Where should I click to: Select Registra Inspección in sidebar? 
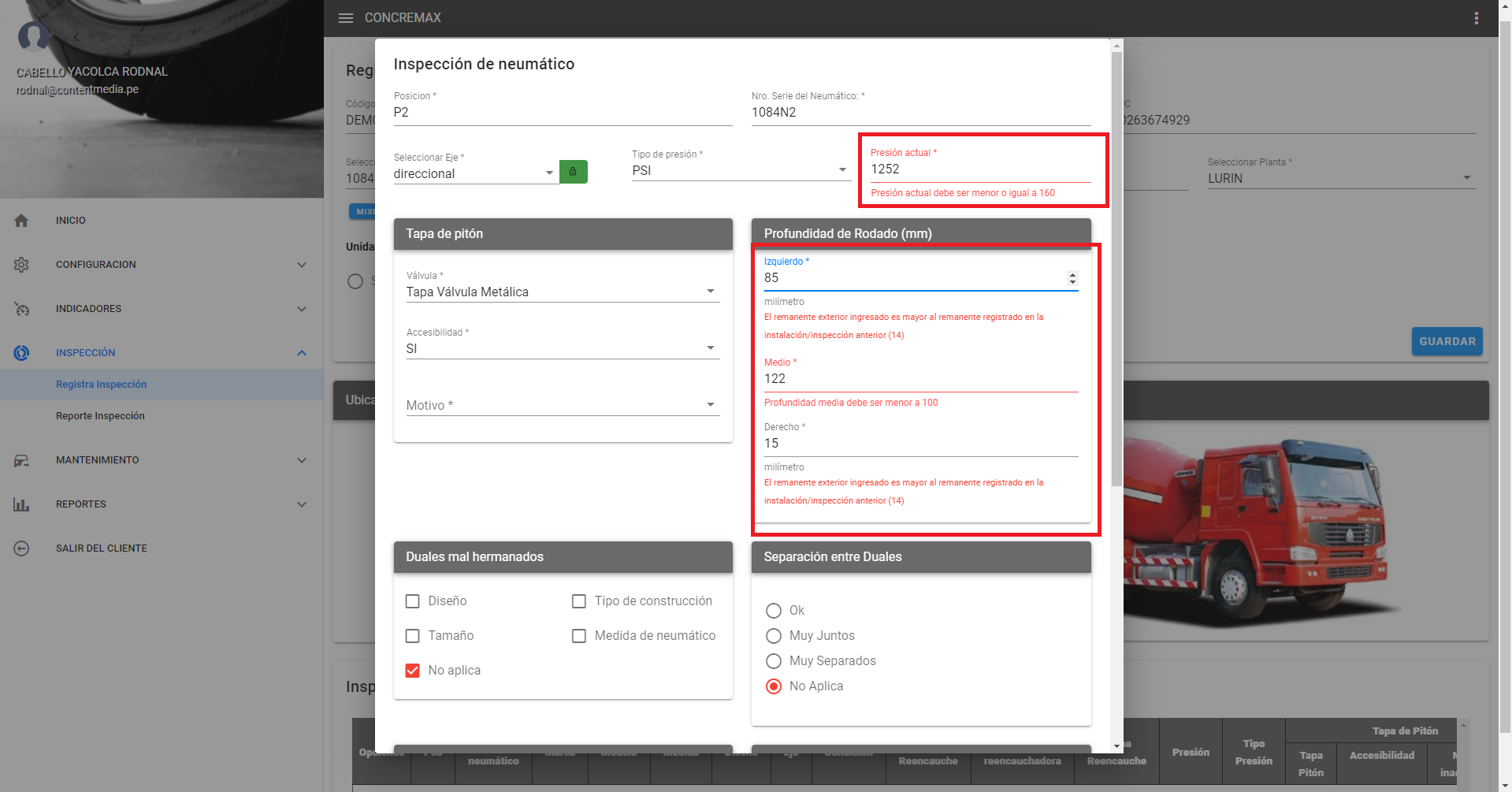click(101, 385)
